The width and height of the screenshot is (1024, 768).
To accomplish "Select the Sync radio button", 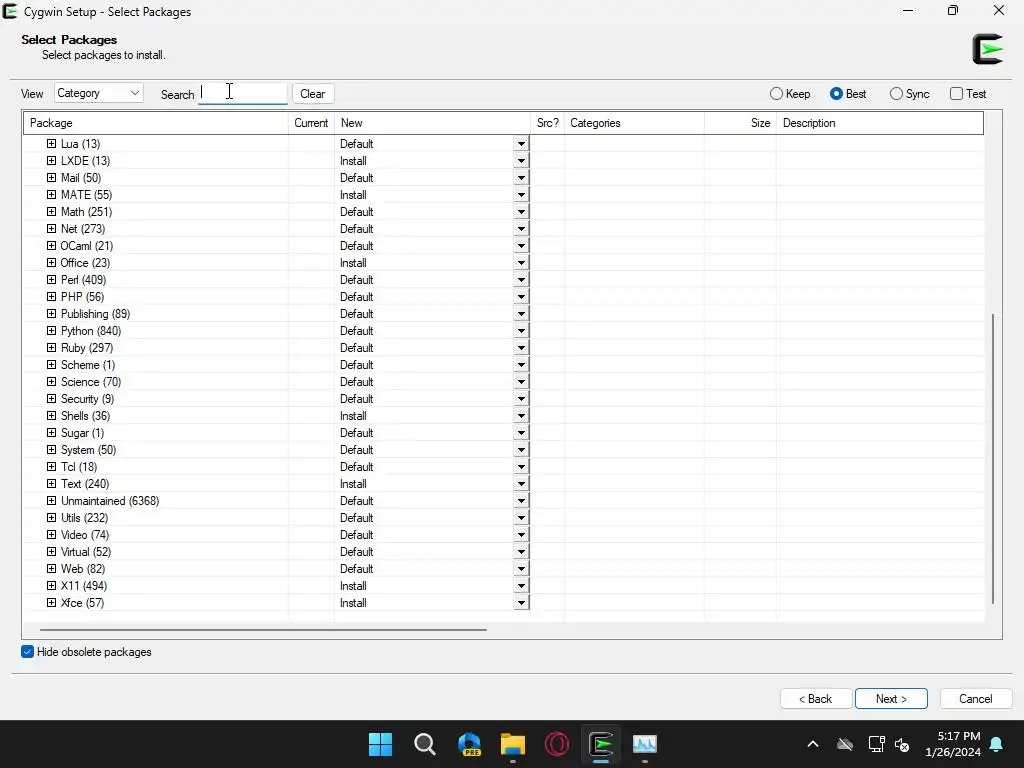I will tap(896, 94).
